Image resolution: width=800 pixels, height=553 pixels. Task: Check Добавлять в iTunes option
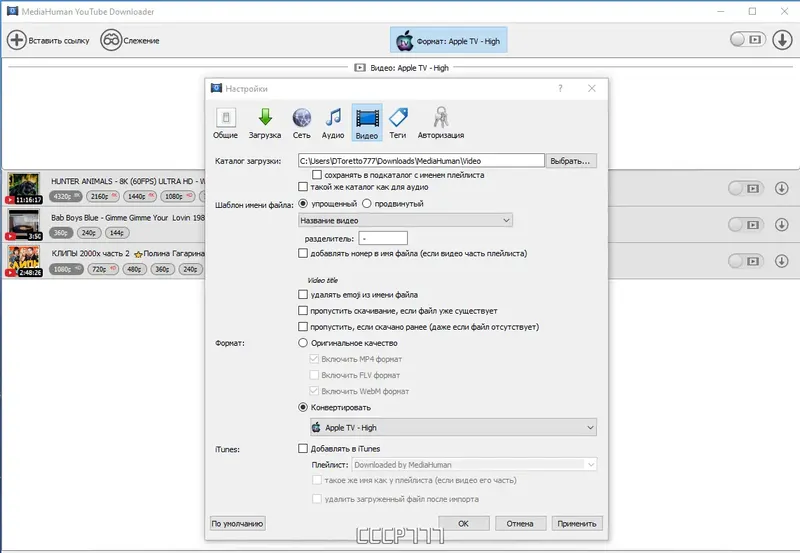303,448
